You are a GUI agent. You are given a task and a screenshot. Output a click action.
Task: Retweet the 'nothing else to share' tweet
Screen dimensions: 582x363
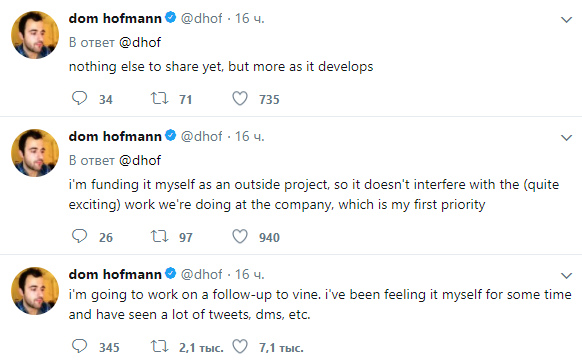(160, 98)
